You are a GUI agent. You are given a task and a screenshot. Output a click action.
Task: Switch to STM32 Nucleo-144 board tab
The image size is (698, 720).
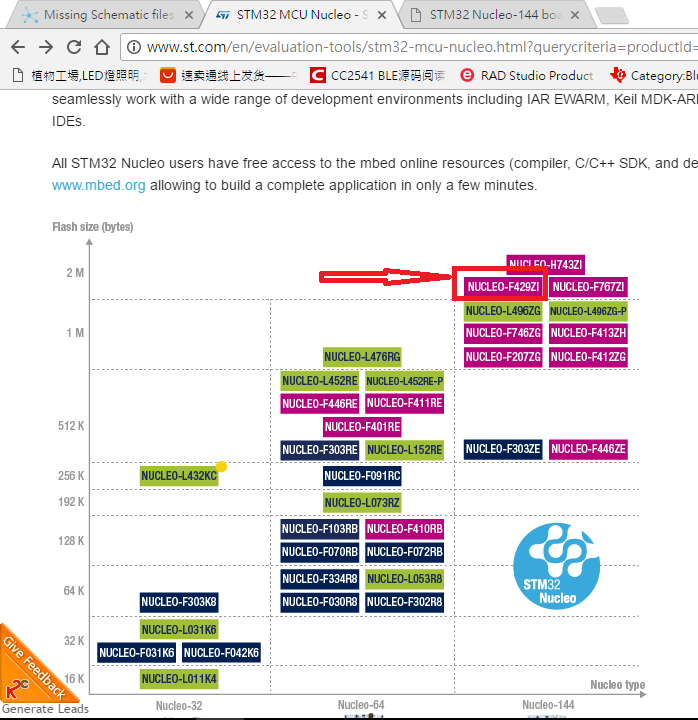[x=495, y=15]
